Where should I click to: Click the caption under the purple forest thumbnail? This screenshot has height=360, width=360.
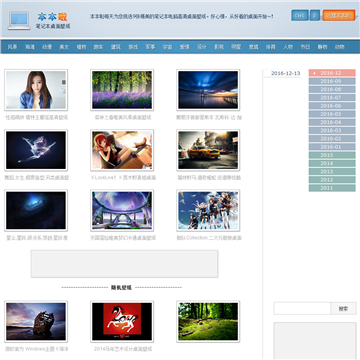pos(123,117)
